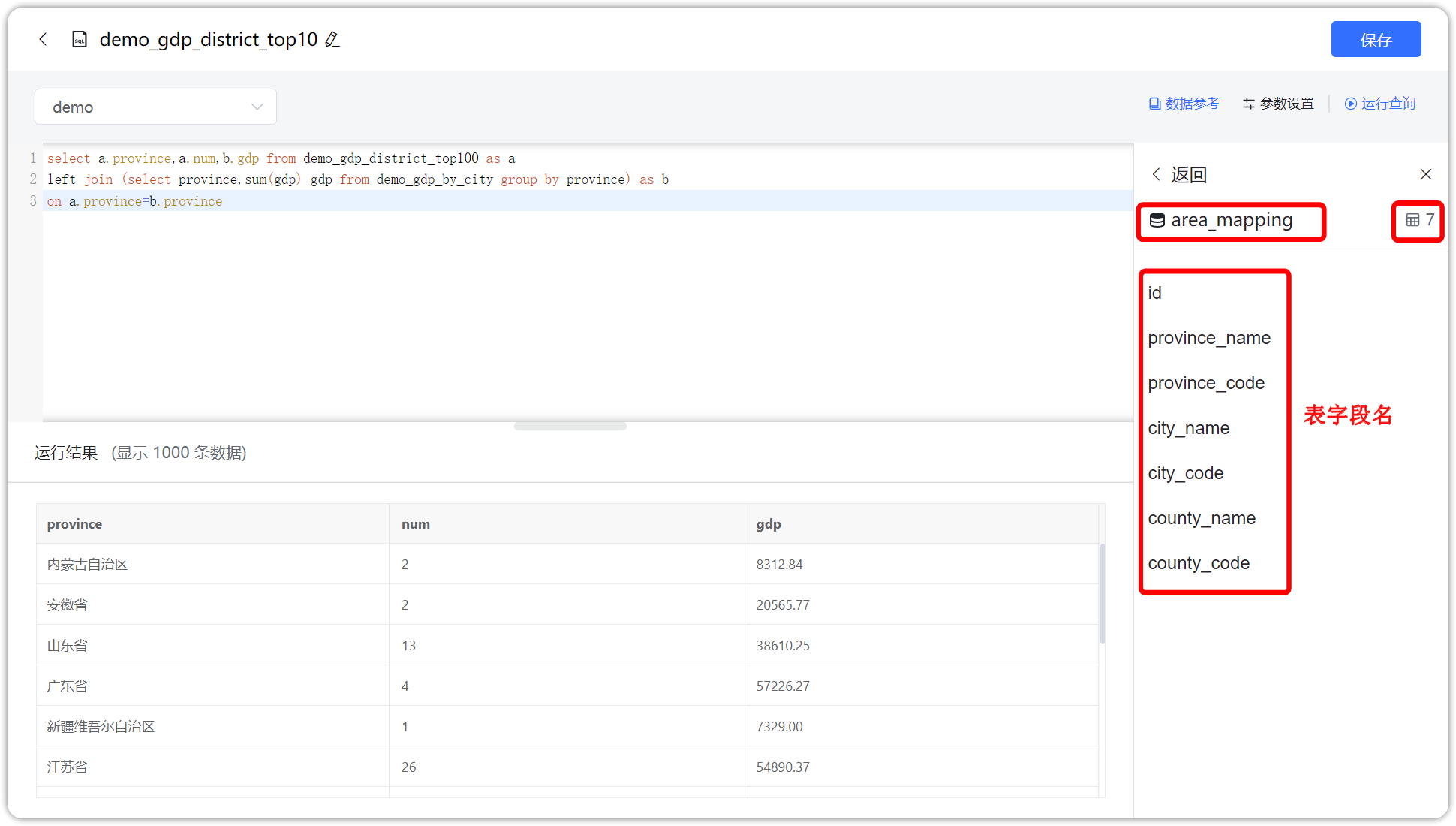
Task: Click the SQL file icon beside the query title
Action: pyautogui.click(x=79, y=39)
